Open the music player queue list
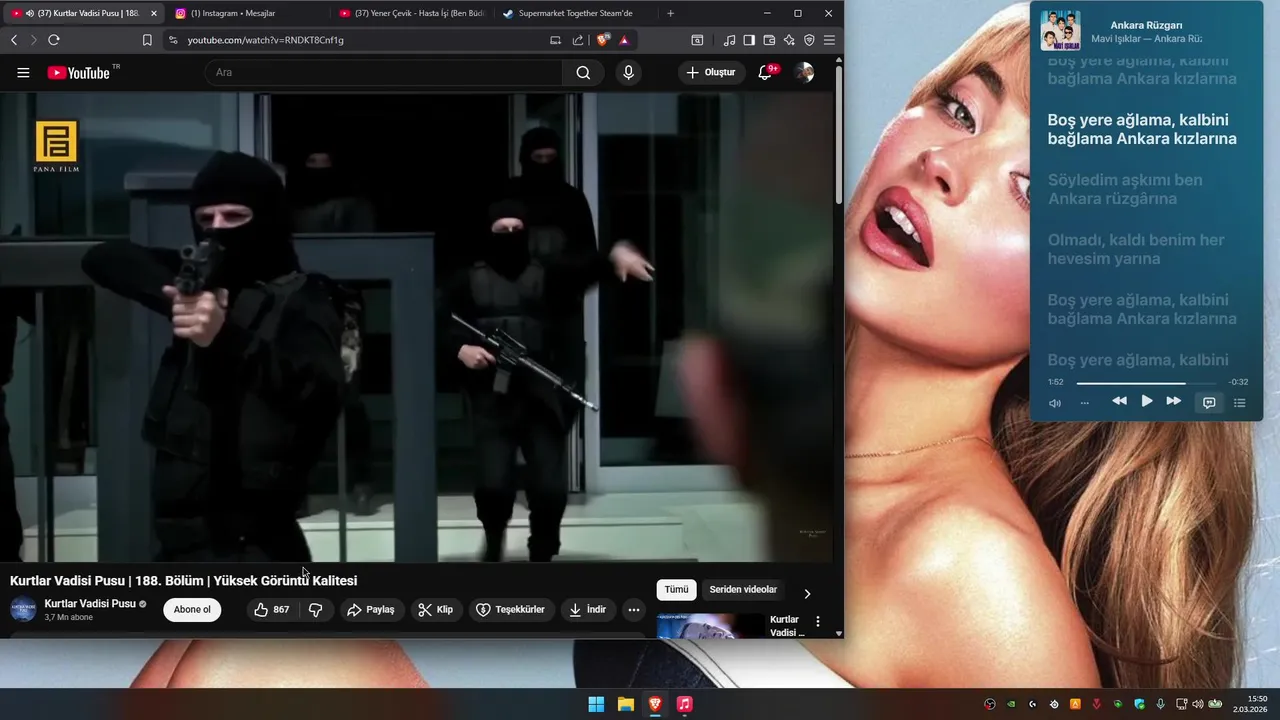The width and height of the screenshot is (1280, 720). coord(1240,403)
